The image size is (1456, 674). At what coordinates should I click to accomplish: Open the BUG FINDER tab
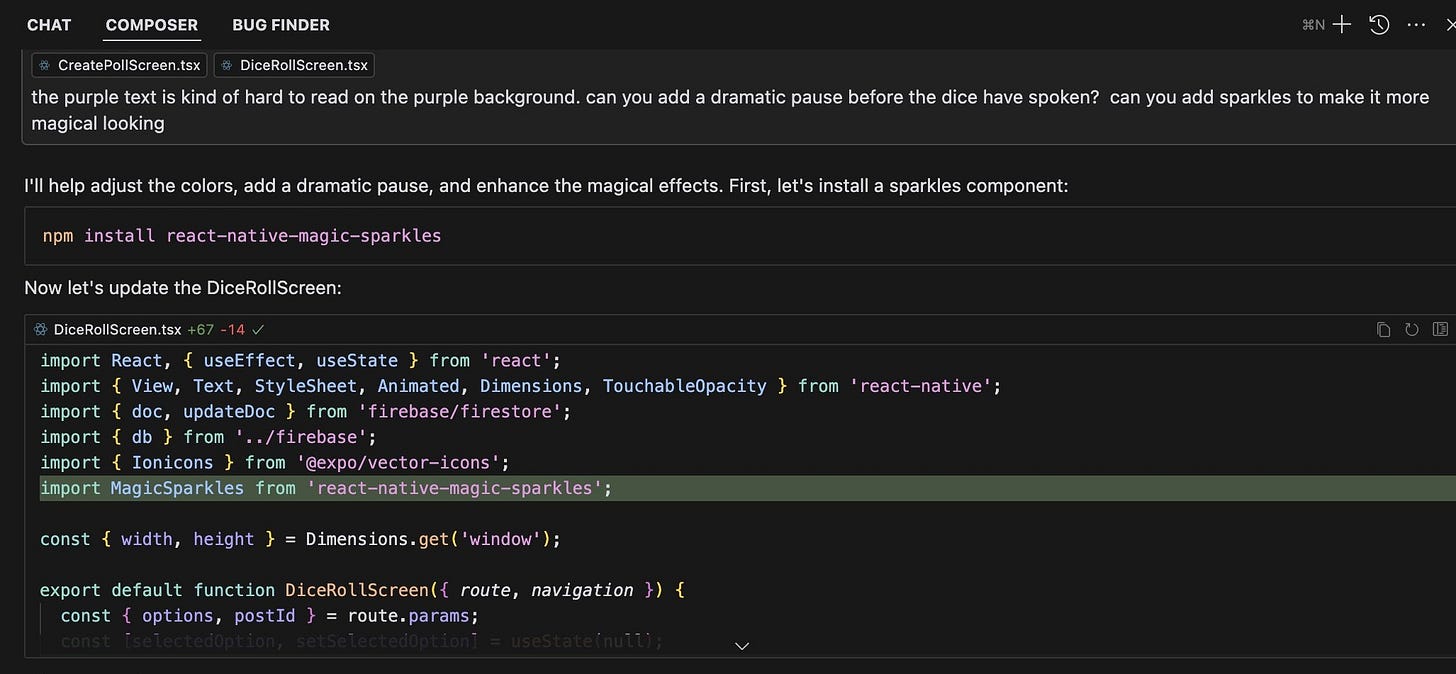[x=281, y=25]
